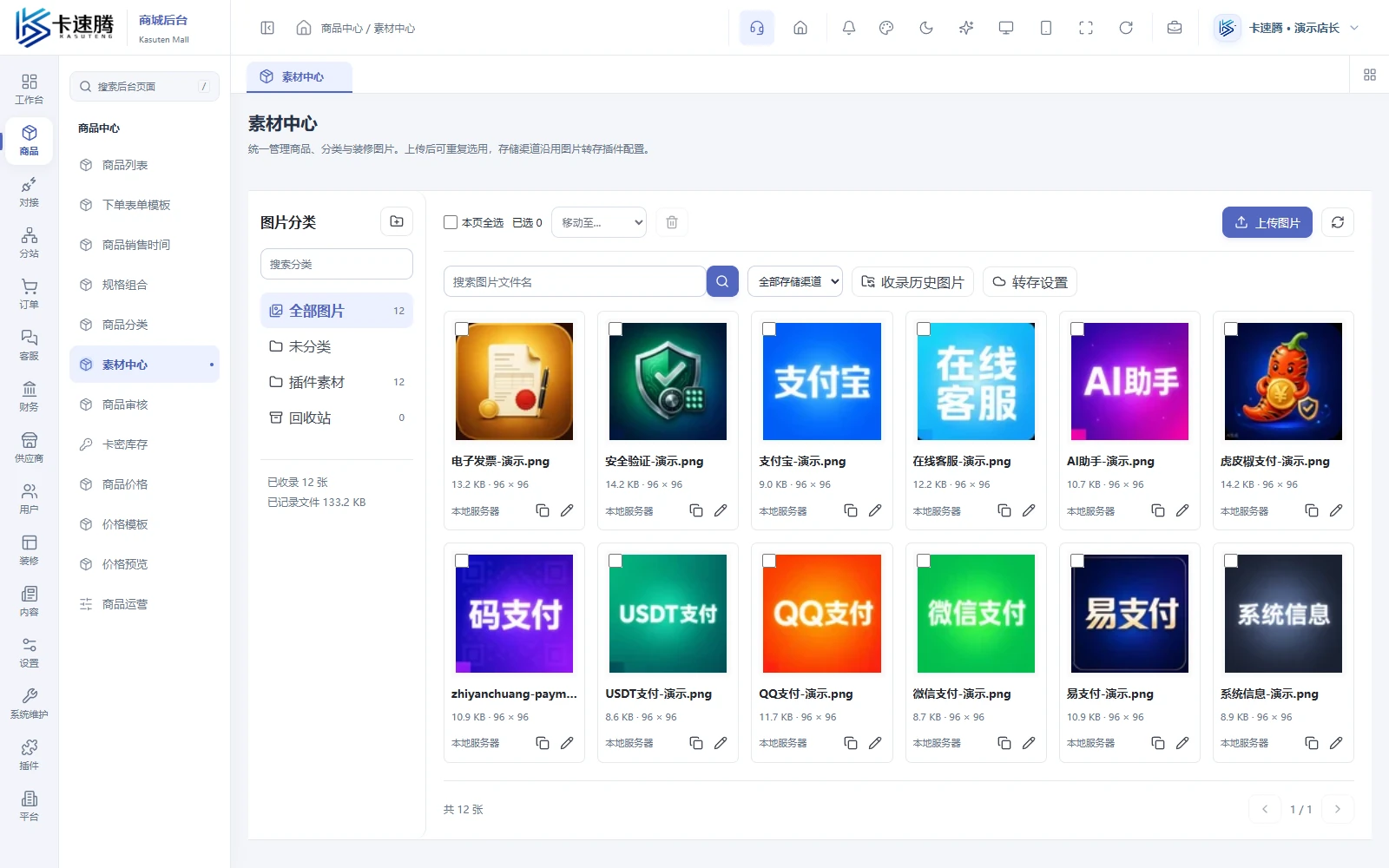Select checkbox on 安全验证-演示.png card
Screen dimensions: 1389x868
point(616,329)
